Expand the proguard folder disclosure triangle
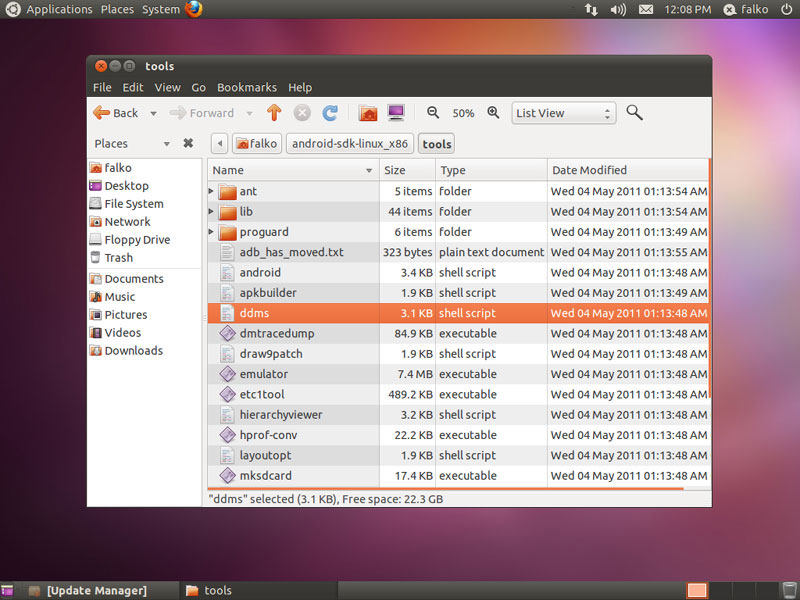 click(x=212, y=232)
